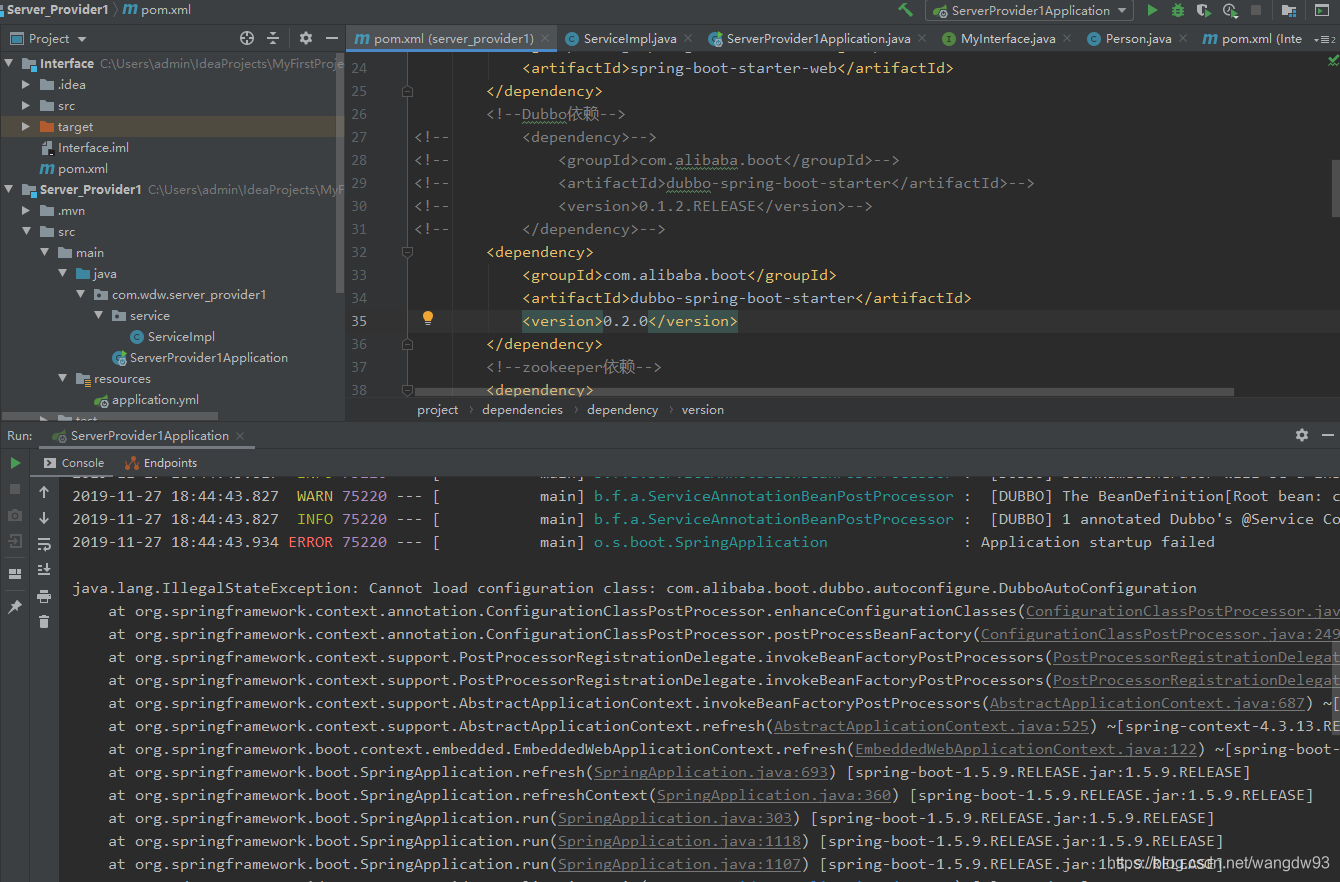1340x882 pixels.
Task: Open ServerProvider1Application in project tree
Action: (208, 357)
